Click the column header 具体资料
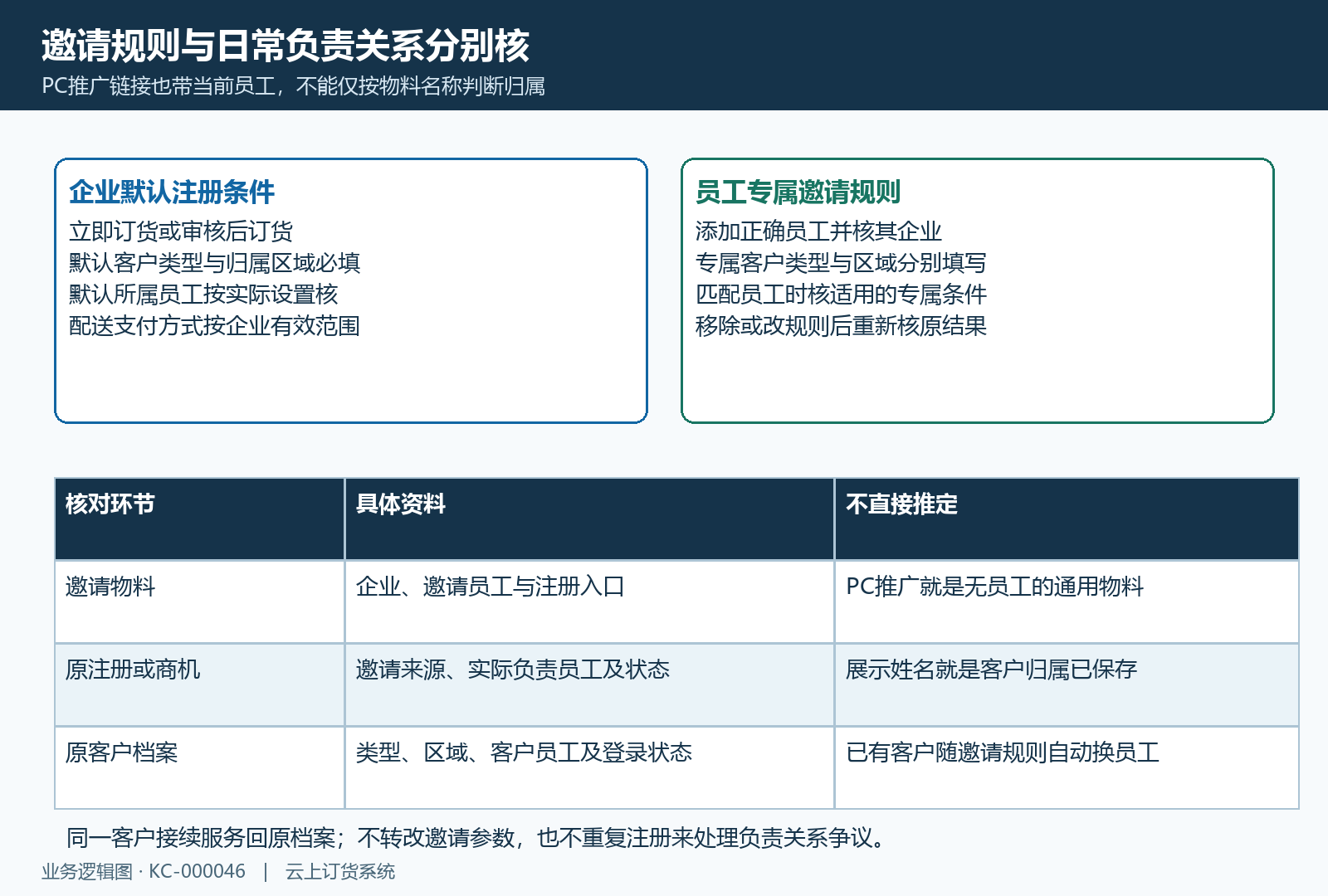Viewport: 1328px width, 896px height. click(x=589, y=519)
